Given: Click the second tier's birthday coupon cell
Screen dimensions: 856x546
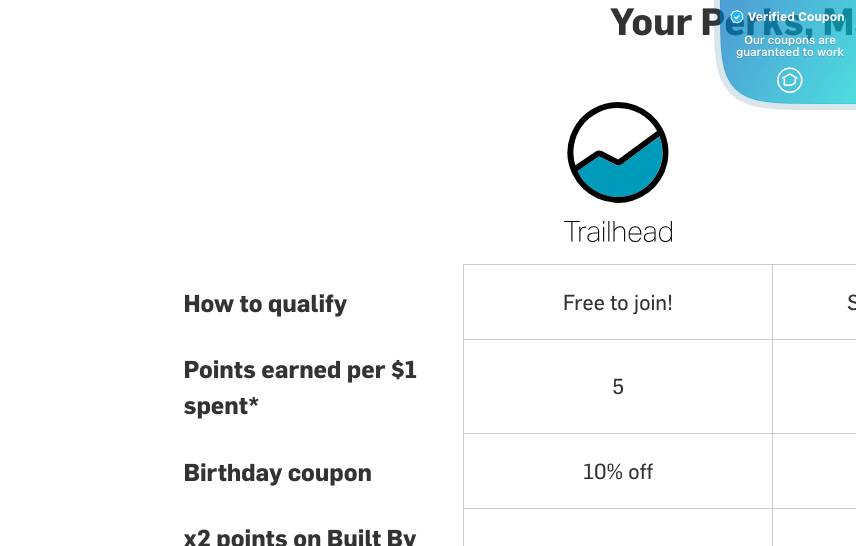Looking at the screenshot, I should [x=815, y=472].
